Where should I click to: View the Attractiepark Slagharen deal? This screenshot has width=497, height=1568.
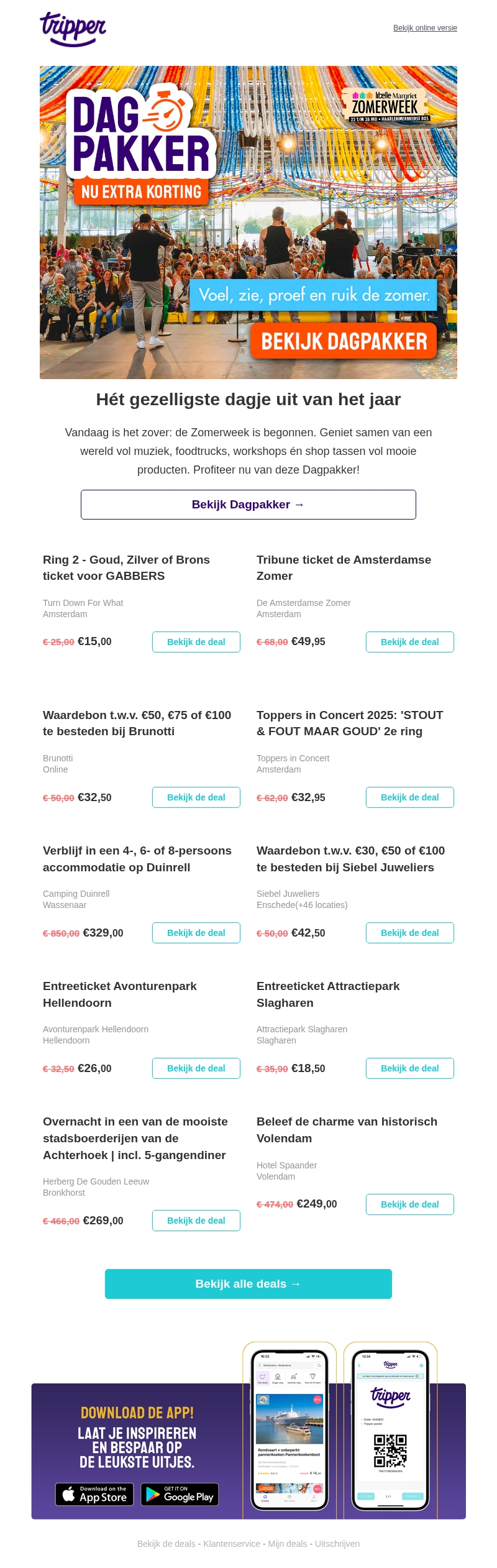410,1068
